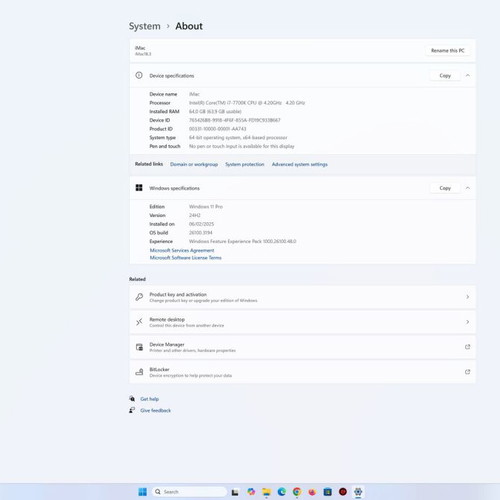500x500 pixels.
Task: Launch Copilot from the taskbar
Action: click(x=251, y=492)
